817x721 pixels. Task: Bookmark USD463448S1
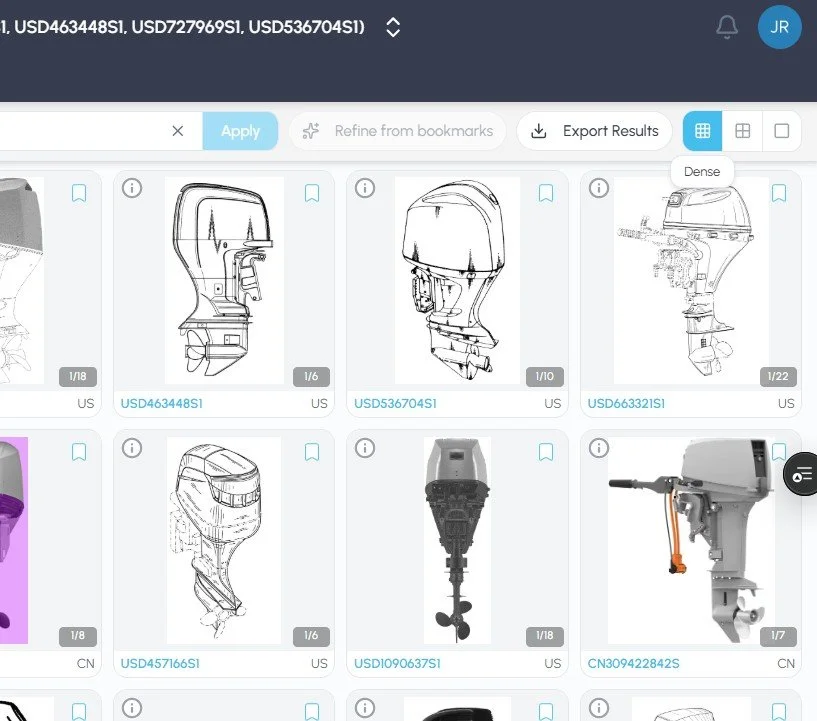point(312,193)
